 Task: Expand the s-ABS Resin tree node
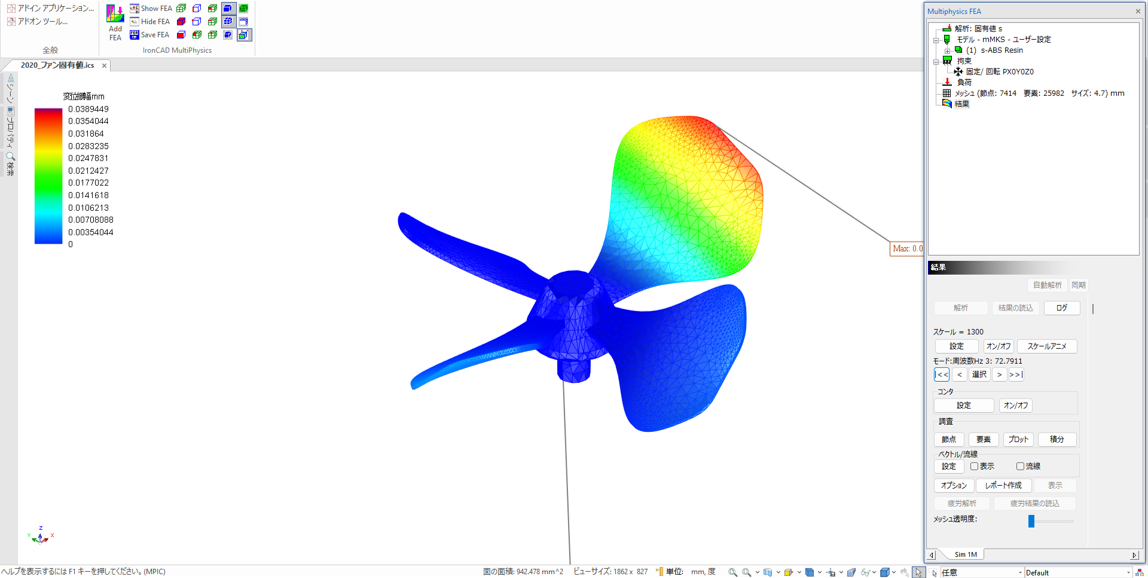947,50
